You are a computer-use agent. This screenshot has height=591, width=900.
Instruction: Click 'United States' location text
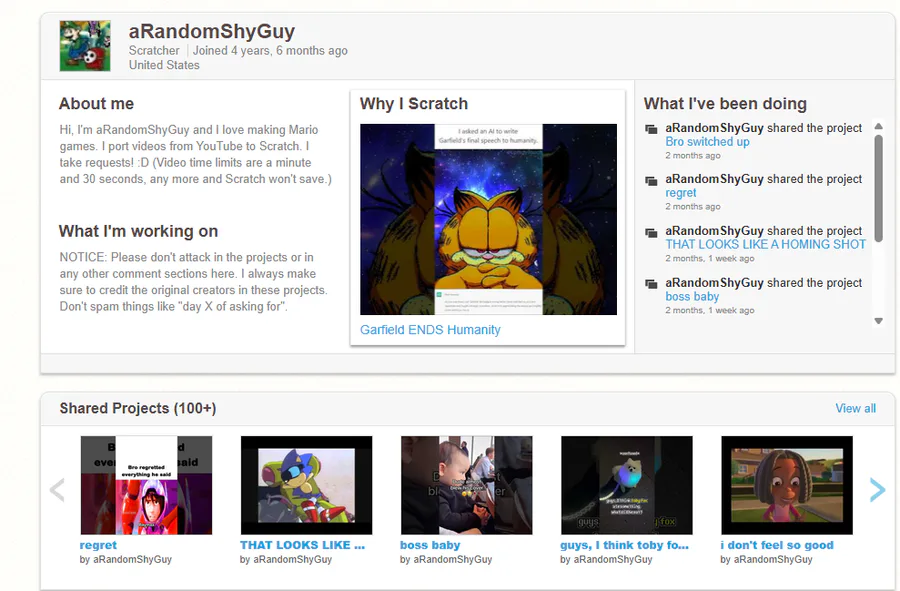pos(164,65)
